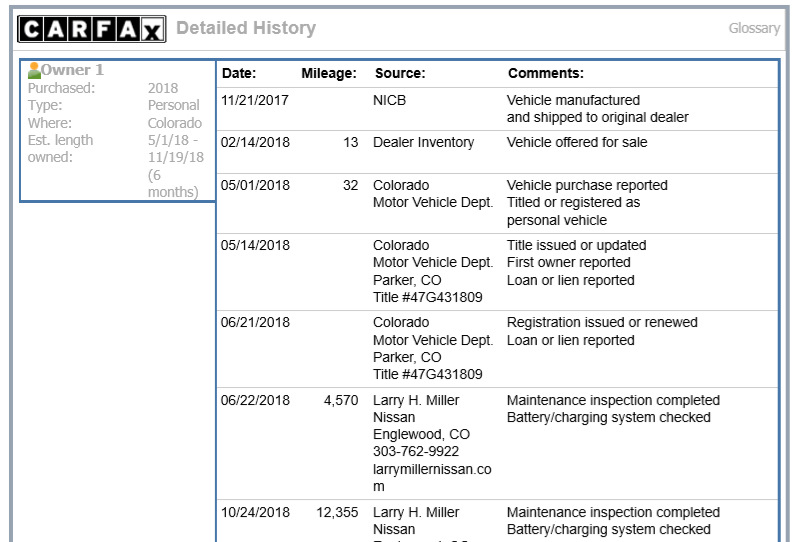
Task: Click Registration issued or renewed comment
Action: point(602,323)
